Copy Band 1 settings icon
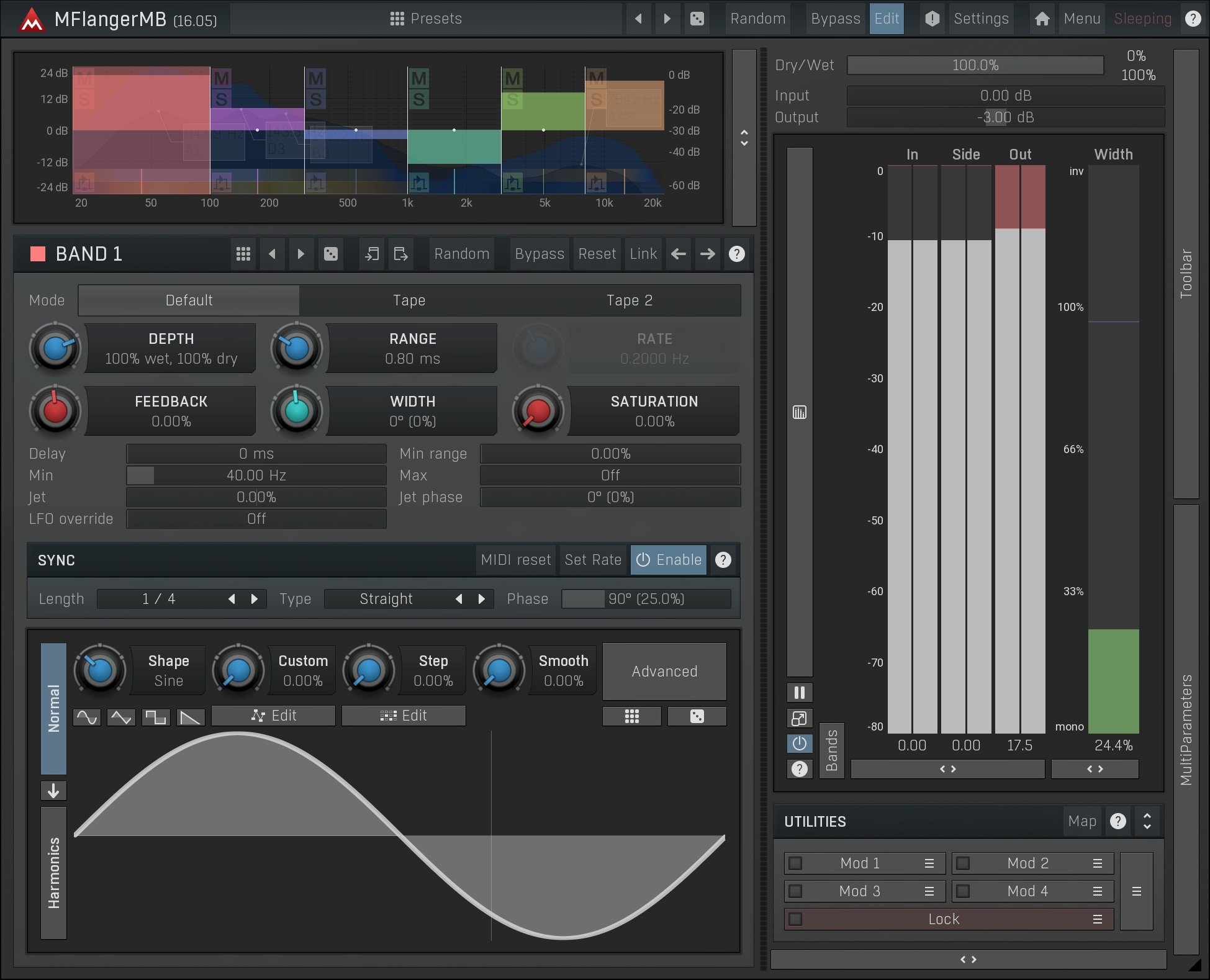This screenshot has height=980, width=1210. pyautogui.click(x=372, y=254)
